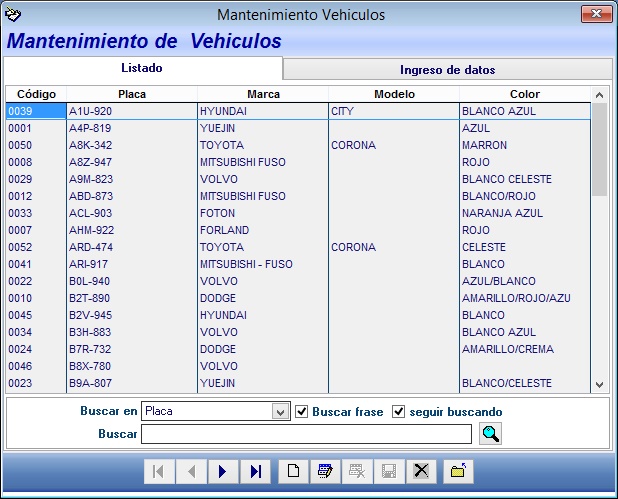Viewport: 618px width, 499px height.
Task: Go to the next record button
Action: pos(223,471)
